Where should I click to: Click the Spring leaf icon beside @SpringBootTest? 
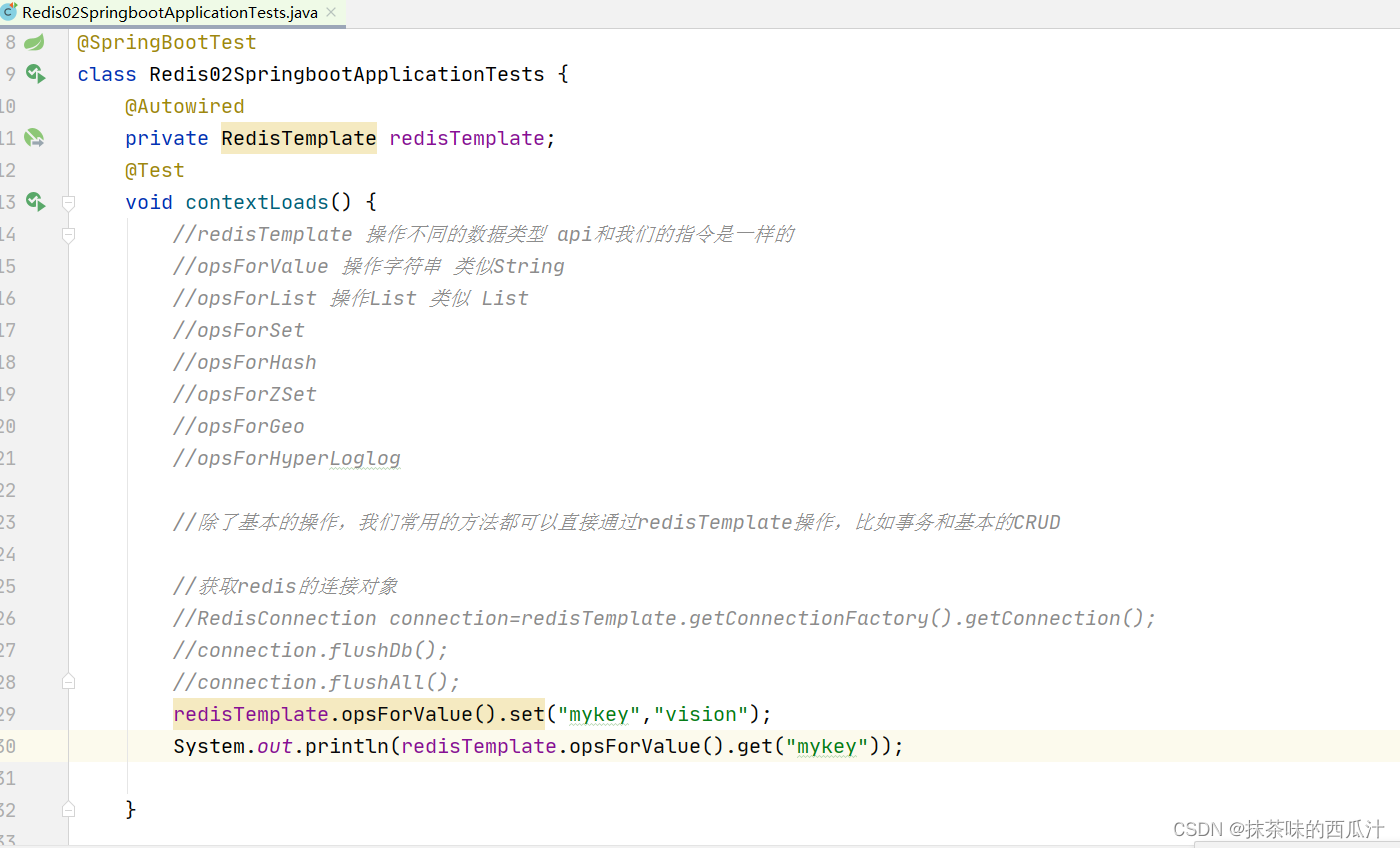[35, 42]
